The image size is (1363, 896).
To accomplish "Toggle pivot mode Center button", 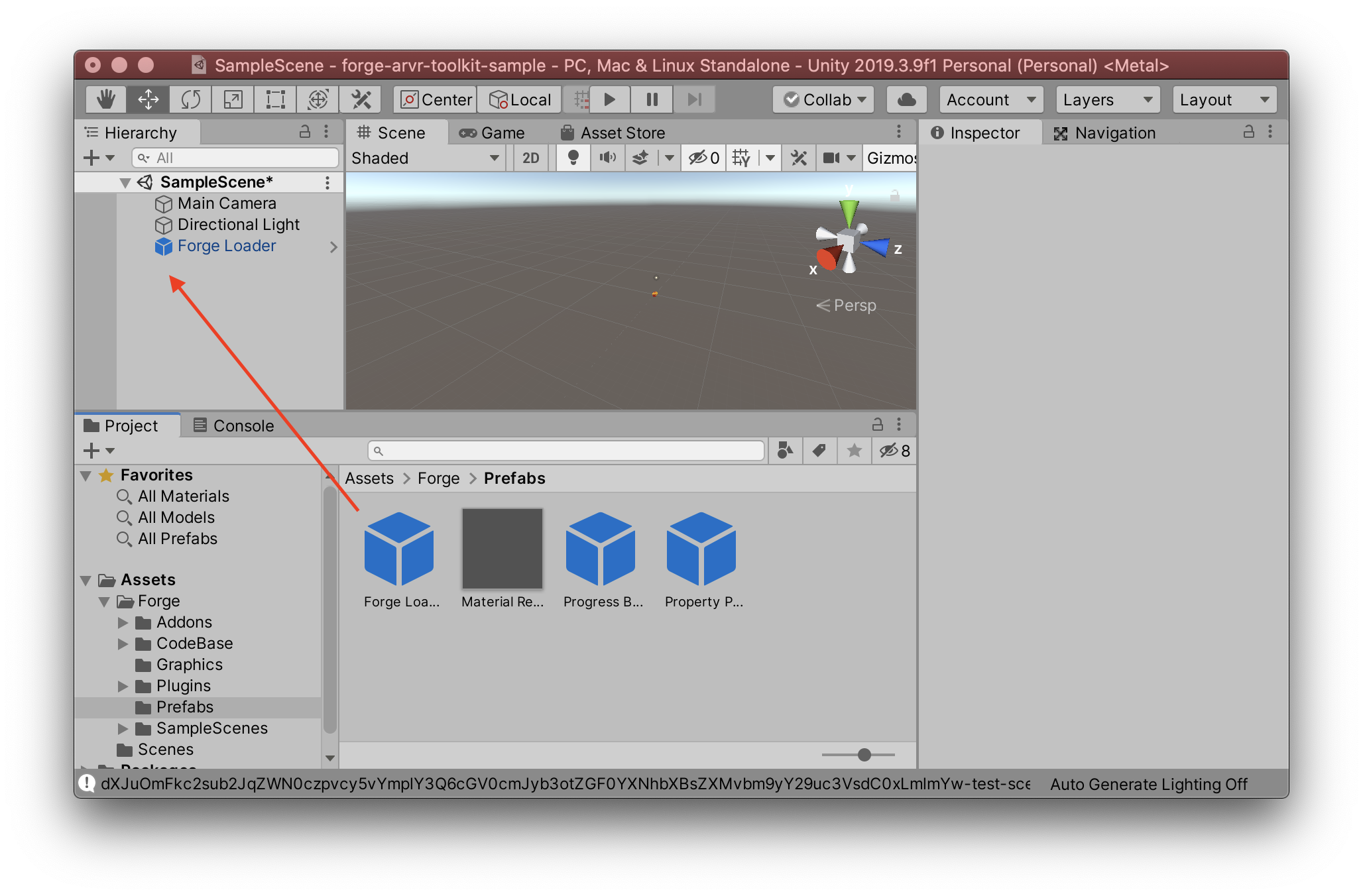I will point(435,99).
